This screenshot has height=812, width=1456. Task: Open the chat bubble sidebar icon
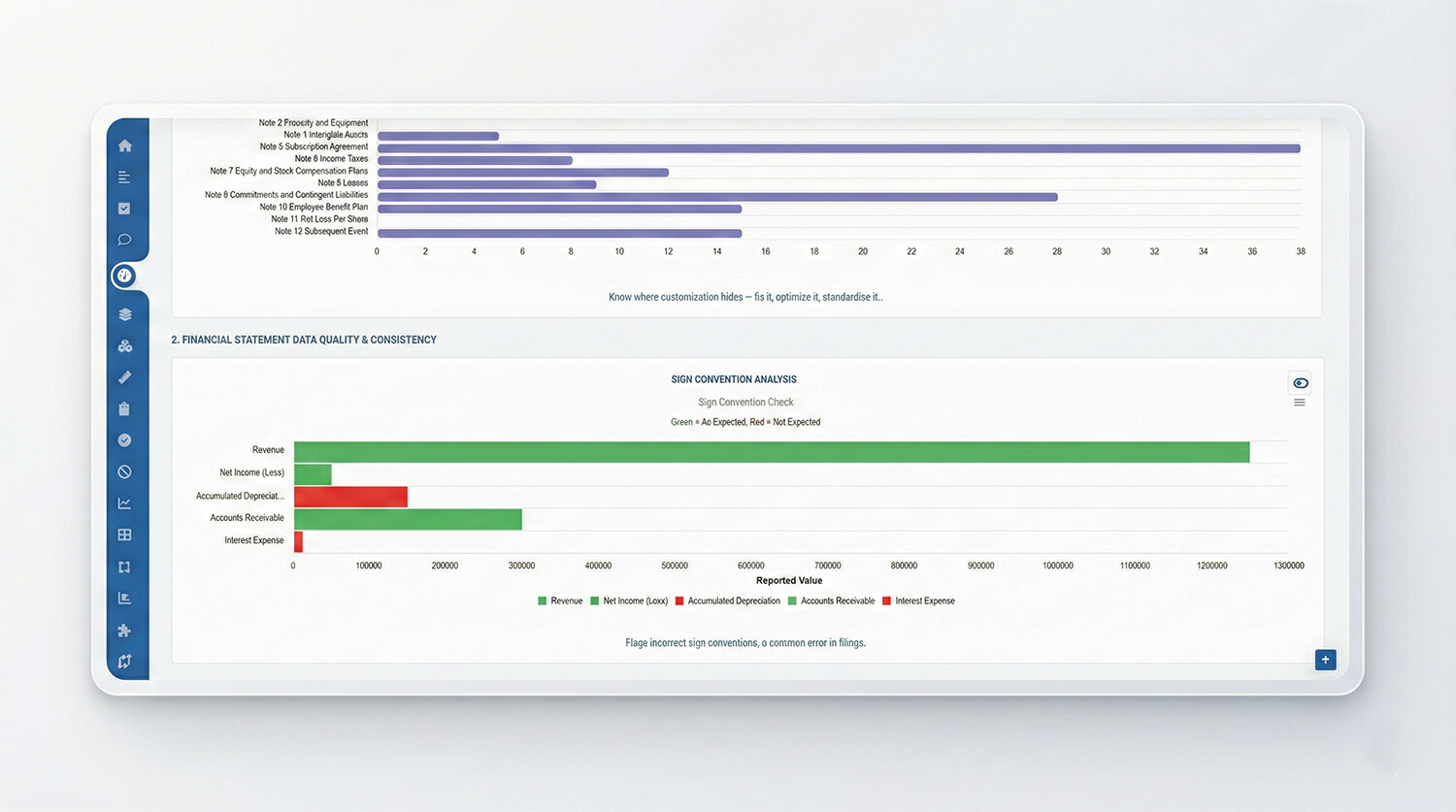[x=124, y=240]
